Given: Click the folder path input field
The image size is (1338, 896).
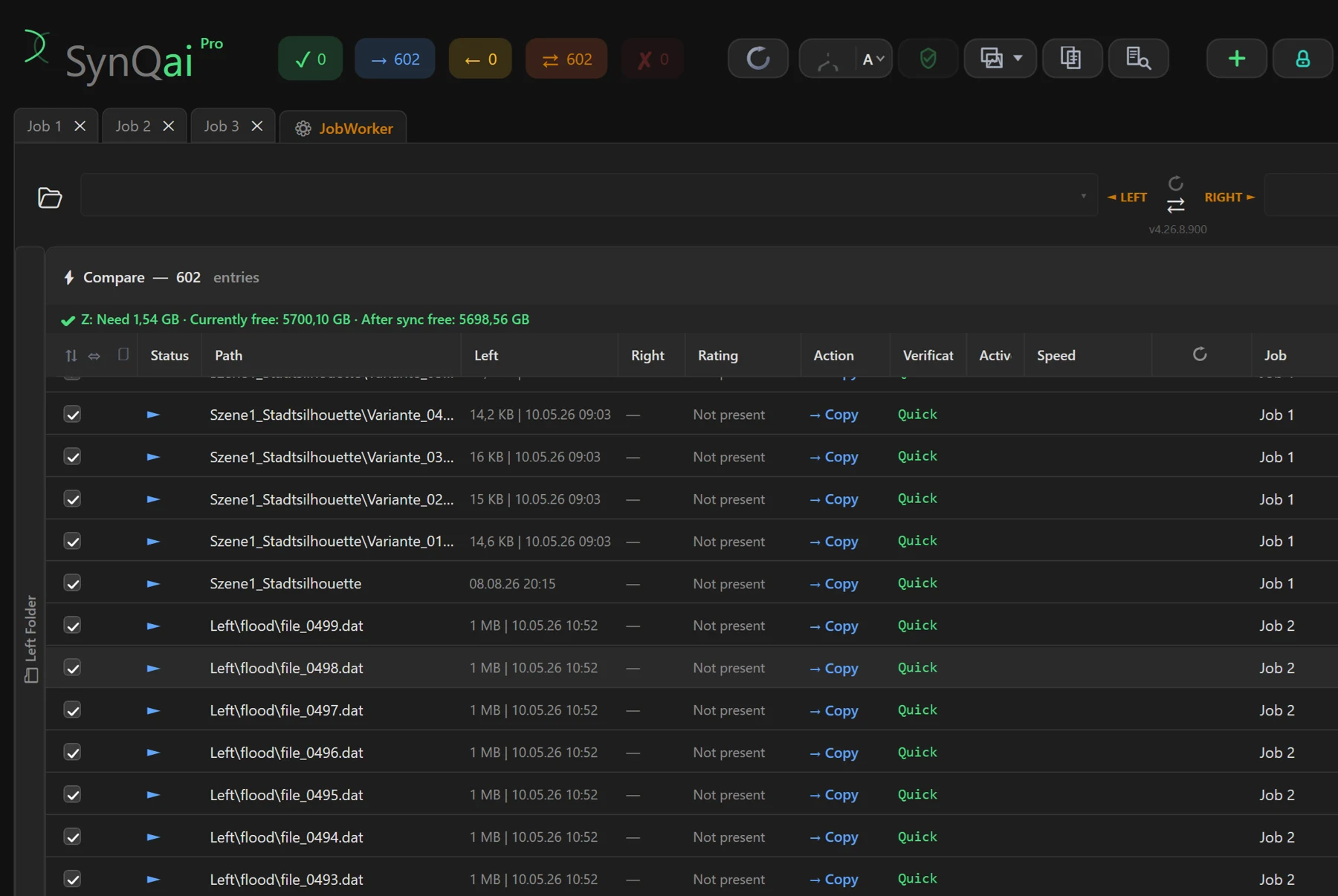Looking at the screenshot, I should tap(588, 195).
